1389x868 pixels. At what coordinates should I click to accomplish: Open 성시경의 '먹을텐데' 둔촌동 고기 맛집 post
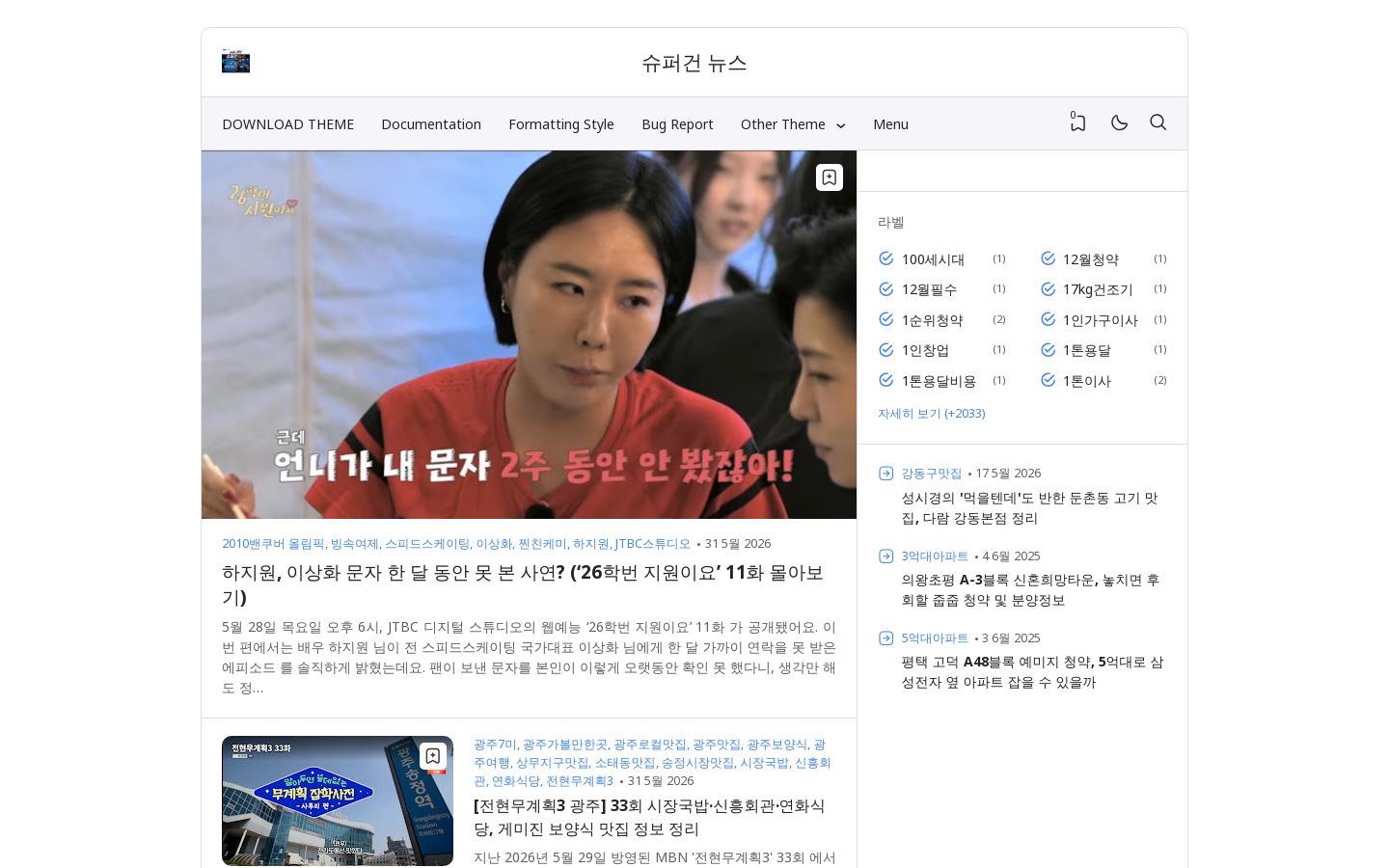point(1029,508)
